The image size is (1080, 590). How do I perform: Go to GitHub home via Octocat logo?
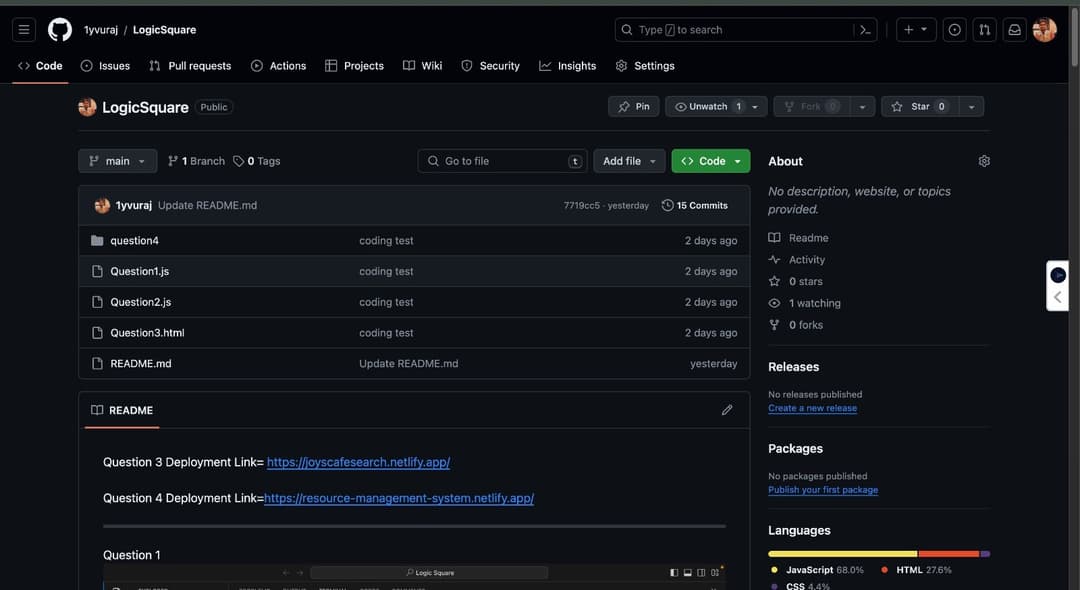(60, 30)
